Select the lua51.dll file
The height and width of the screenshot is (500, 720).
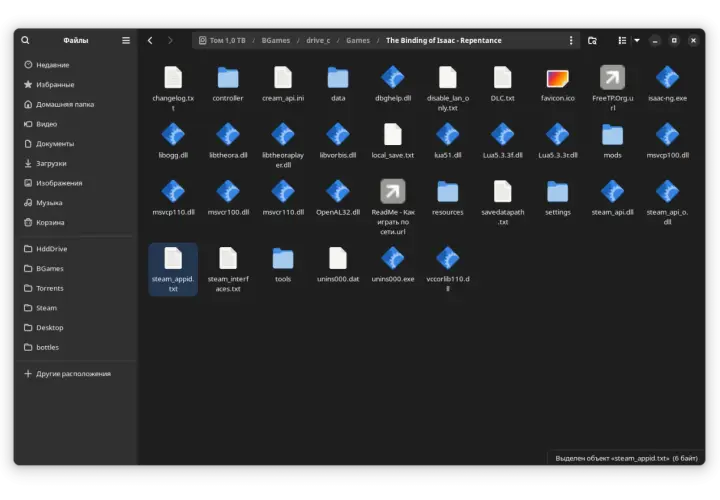click(x=448, y=141)
